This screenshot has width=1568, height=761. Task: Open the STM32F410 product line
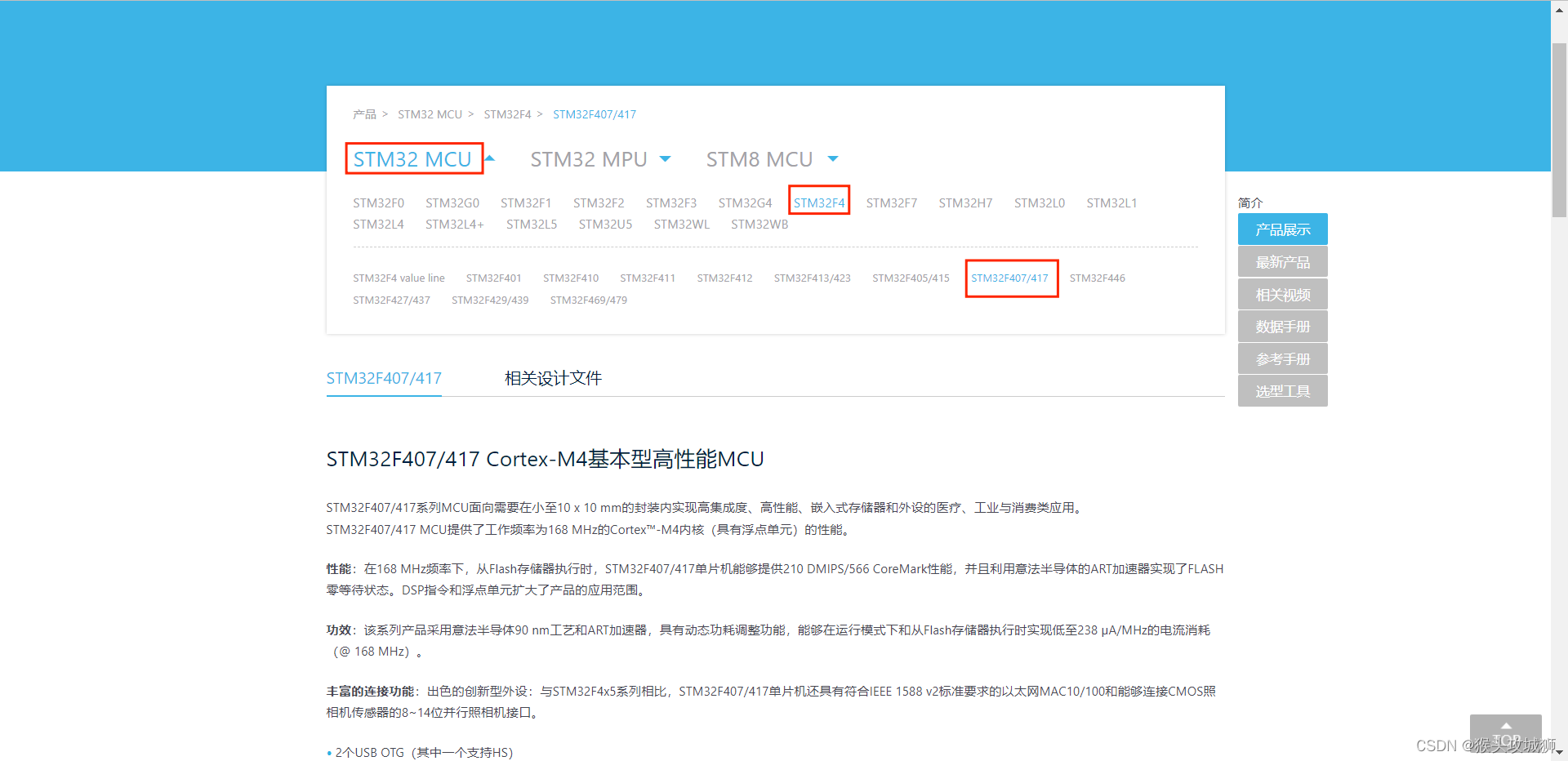click(571, 278)
